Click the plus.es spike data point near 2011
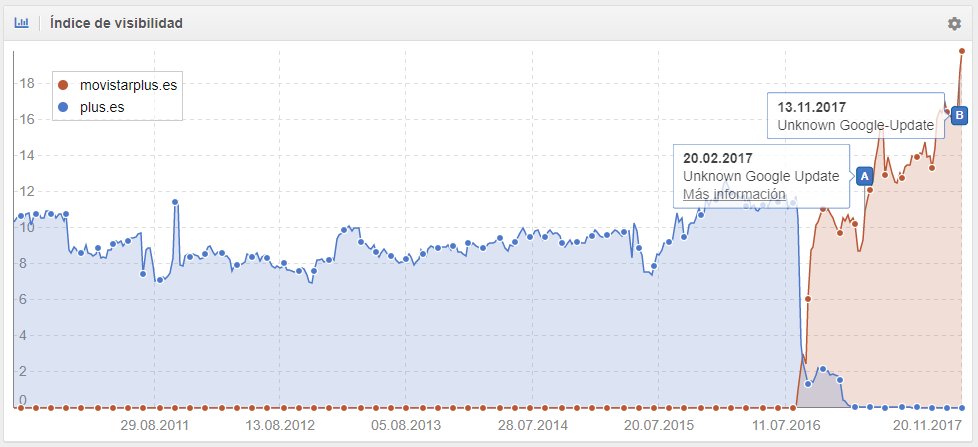 (175, 202)
